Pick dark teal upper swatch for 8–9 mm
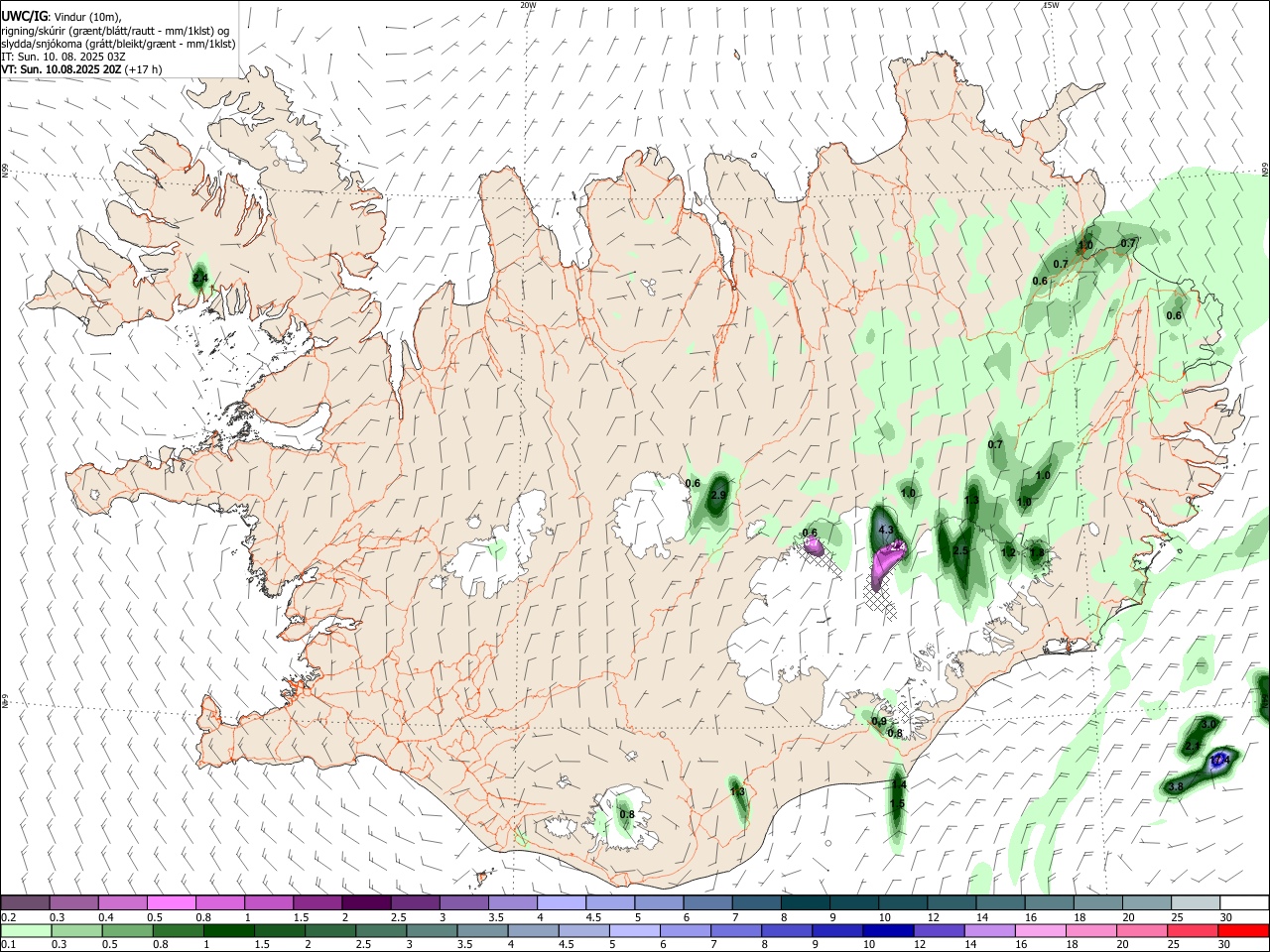1270x952 pixels. pos(806,902)
